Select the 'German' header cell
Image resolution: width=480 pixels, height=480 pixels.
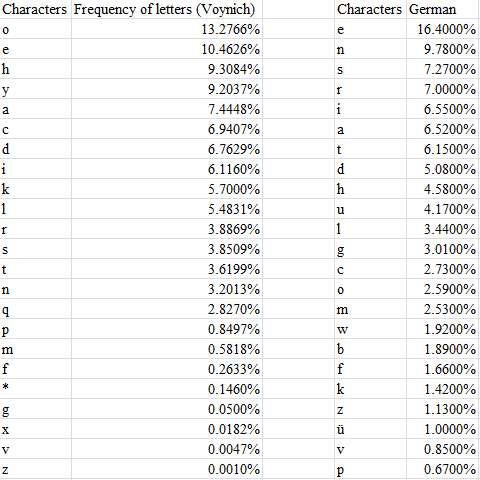pyautogui.click(x=443, y=9)
